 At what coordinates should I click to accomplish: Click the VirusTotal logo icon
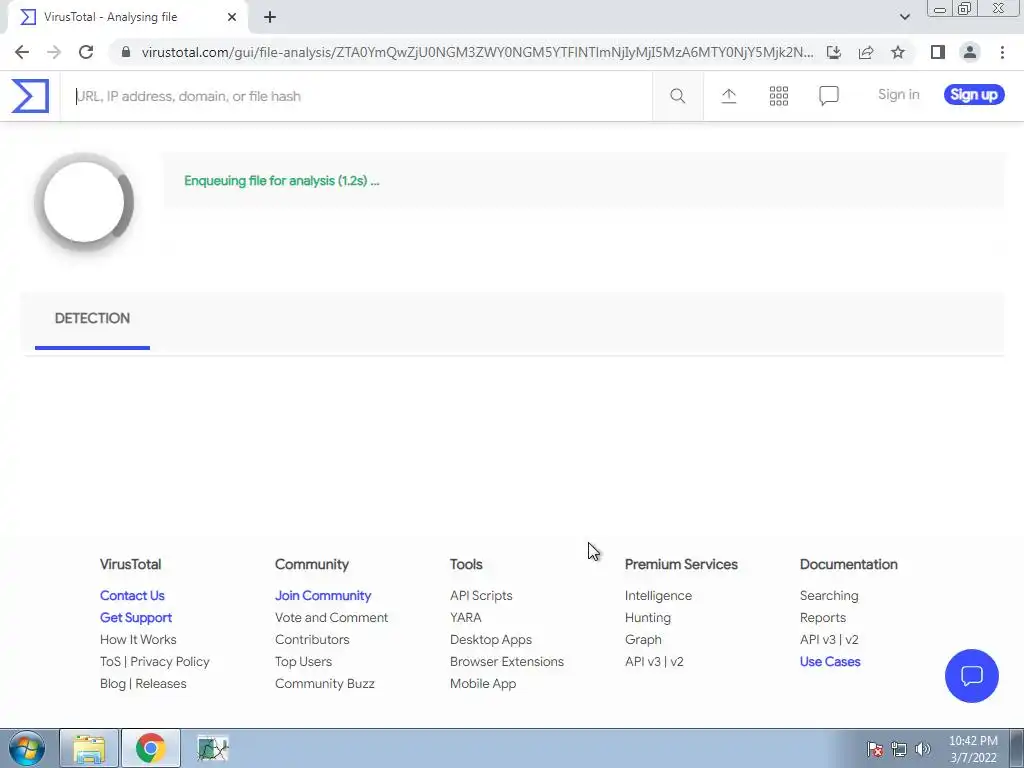30,96
